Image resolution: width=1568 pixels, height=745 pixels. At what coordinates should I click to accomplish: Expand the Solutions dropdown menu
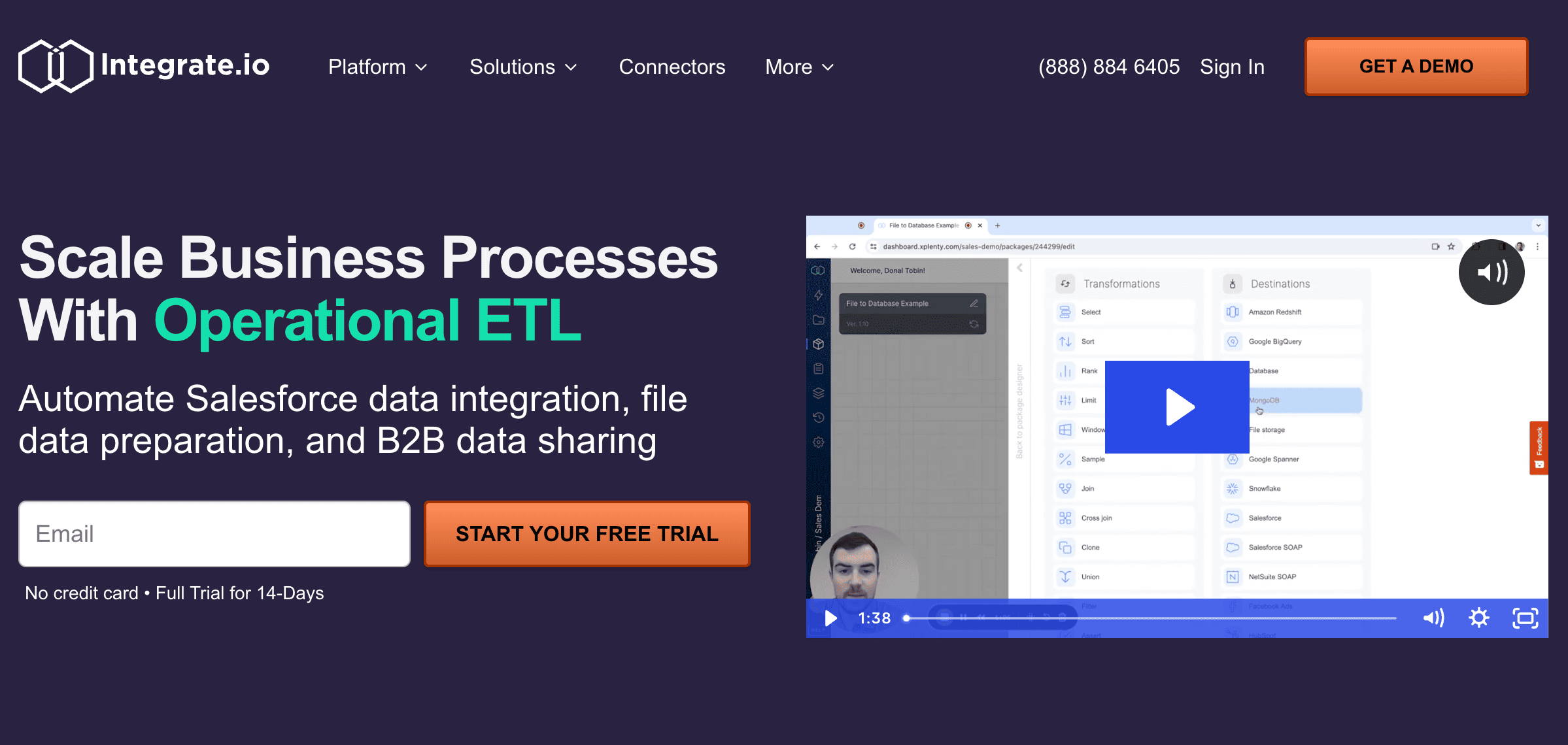pyautogui.click(x=522, y=67)
